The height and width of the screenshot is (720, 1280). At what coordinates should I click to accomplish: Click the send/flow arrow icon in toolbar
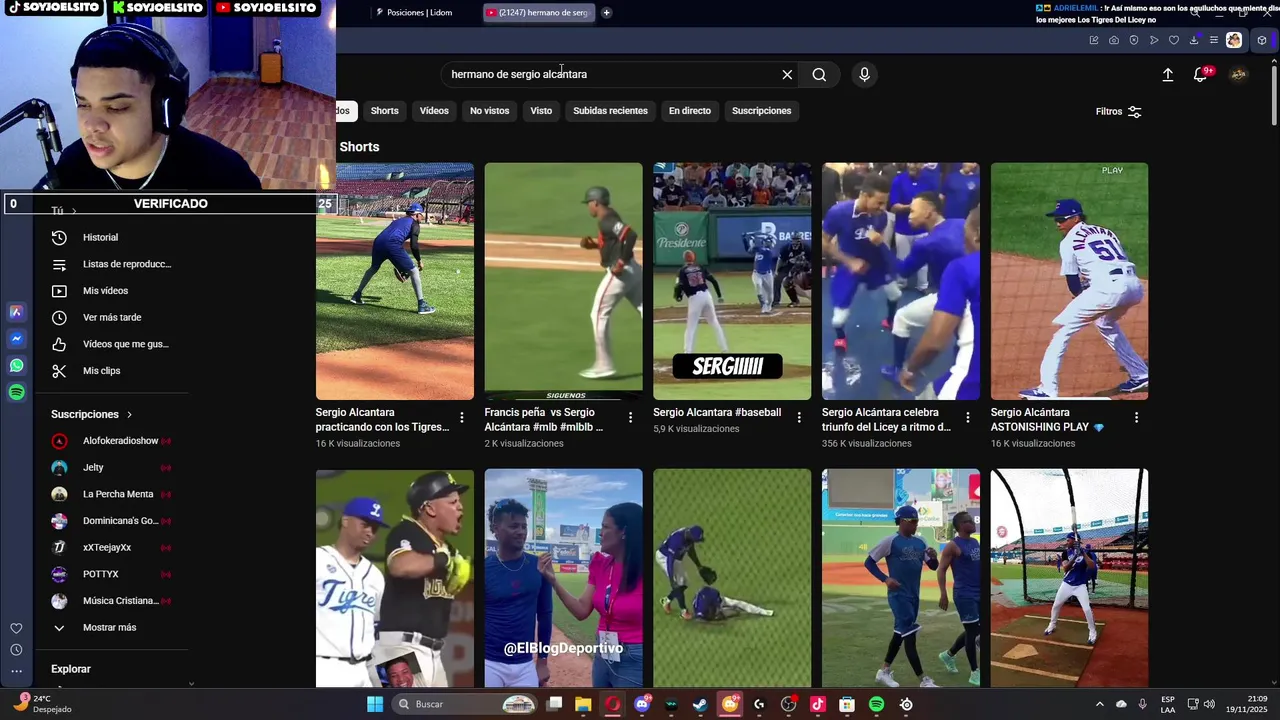(x=1154, y=40)
